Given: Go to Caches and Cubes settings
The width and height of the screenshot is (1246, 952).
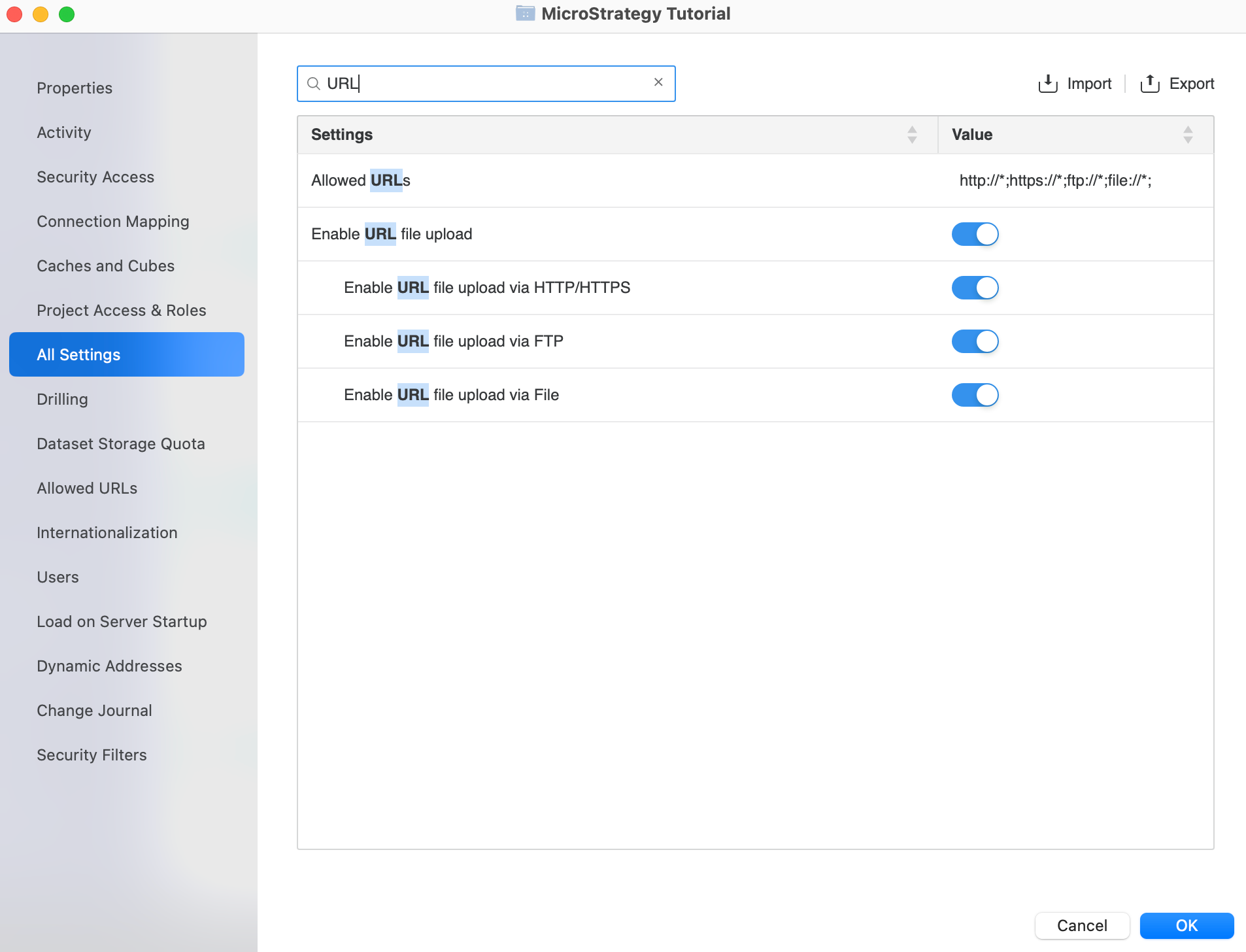Looking at the screenshot, I should click(105, 266).
